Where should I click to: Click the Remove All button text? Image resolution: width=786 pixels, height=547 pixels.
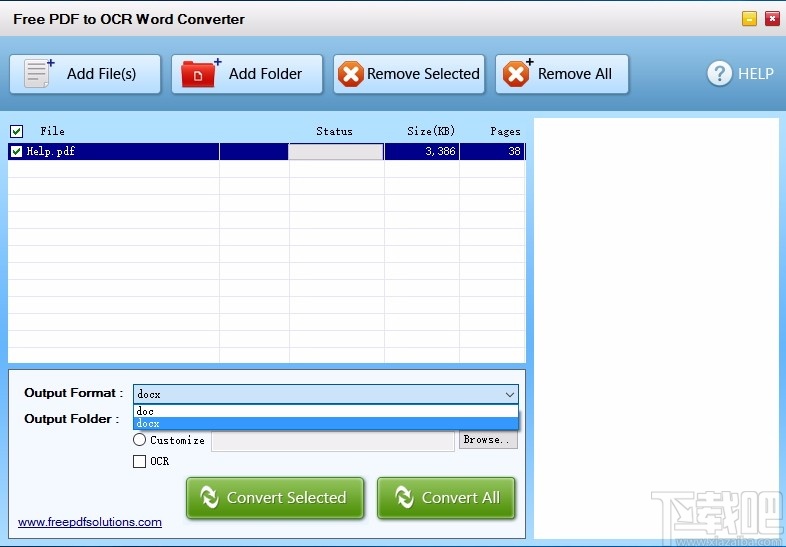pyautogui.click(x=574, y=74)
